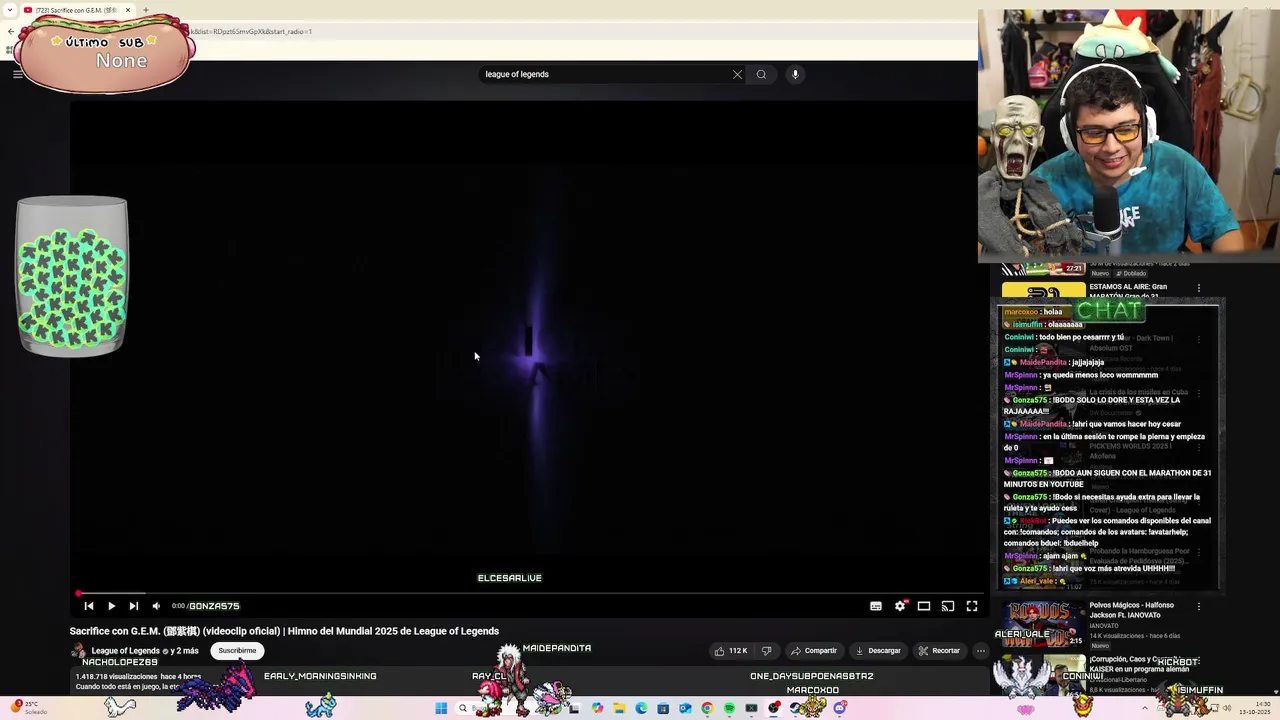This screenshot has width=1280, height=720.
Task: Switch to theater mode view
Action: click(x=924, y=606)
